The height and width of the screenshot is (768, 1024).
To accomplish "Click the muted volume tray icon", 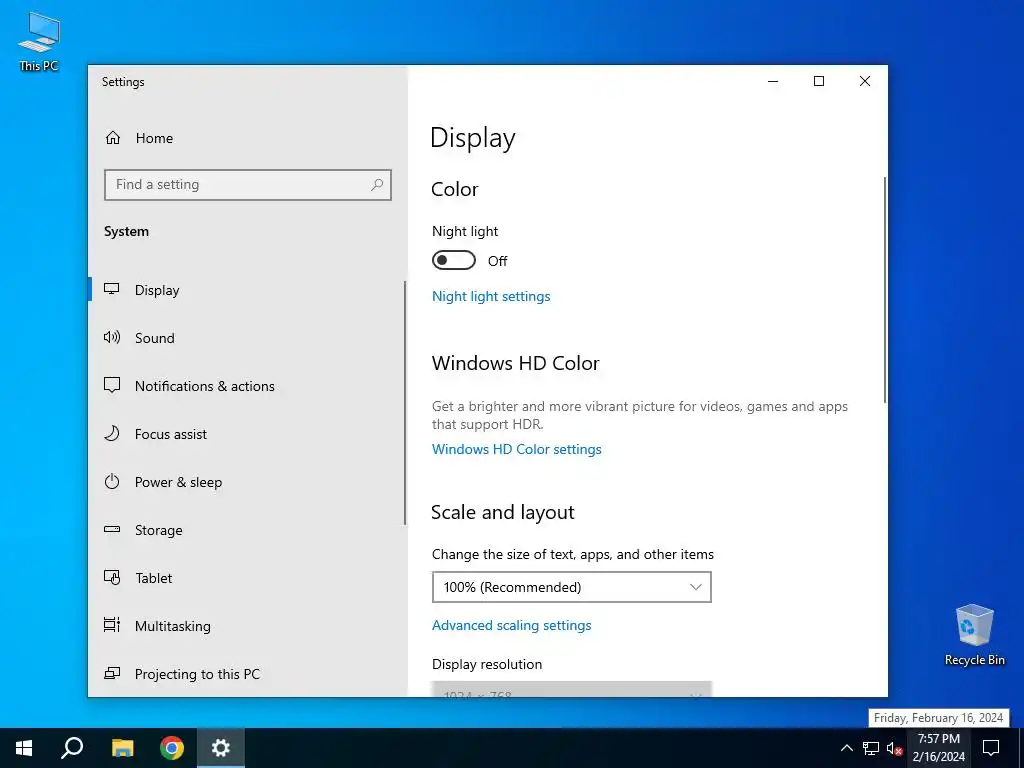I will pyautogui.click(x=894, y=748).
